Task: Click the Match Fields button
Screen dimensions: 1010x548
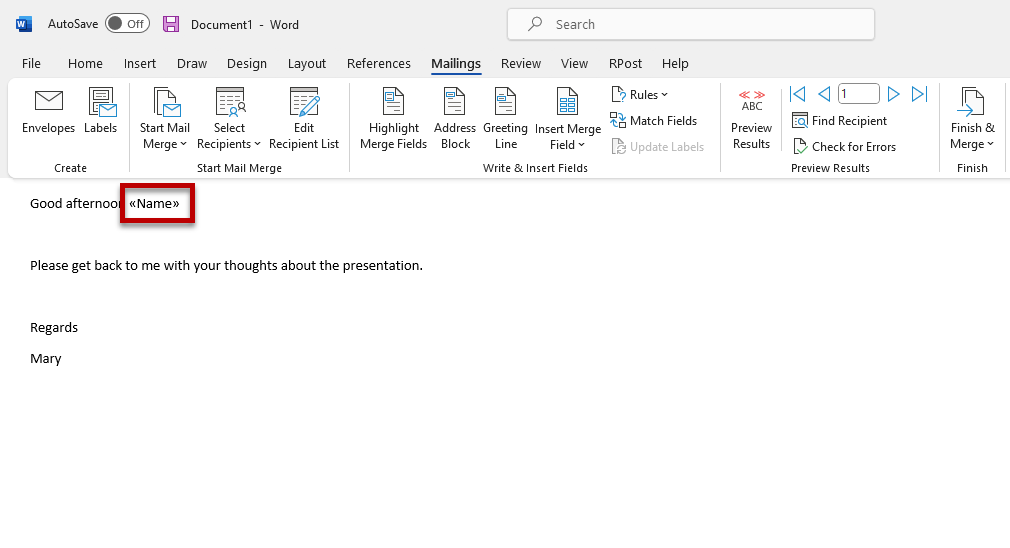Action: 654,121
